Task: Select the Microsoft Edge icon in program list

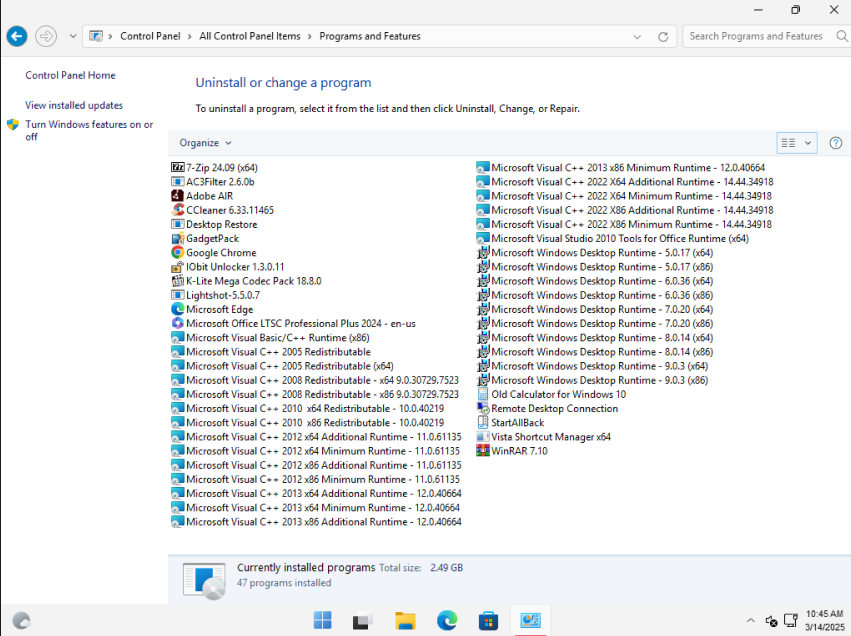Action: 177,309
